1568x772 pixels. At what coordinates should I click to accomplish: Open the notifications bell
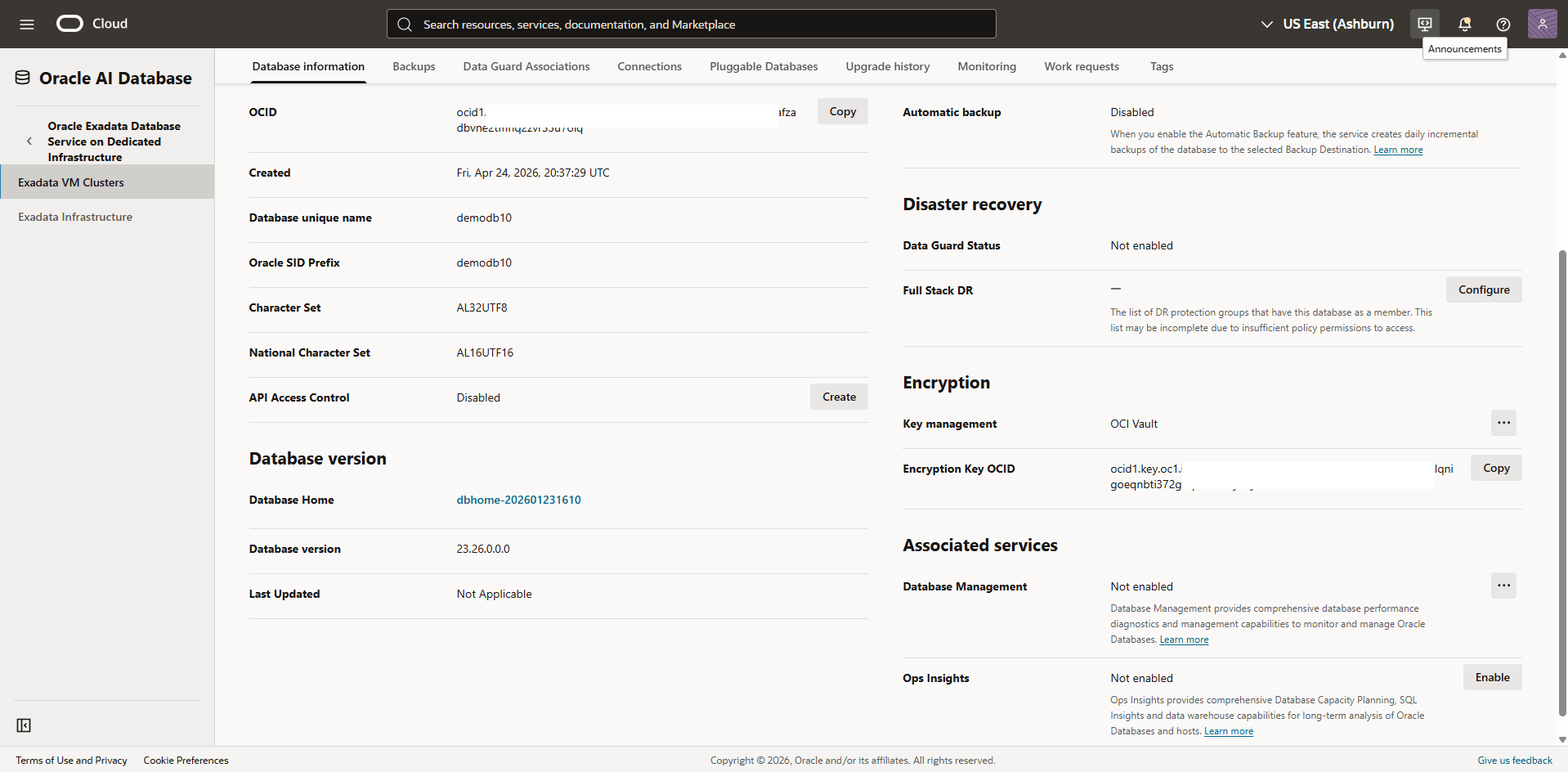point(1465,25)
